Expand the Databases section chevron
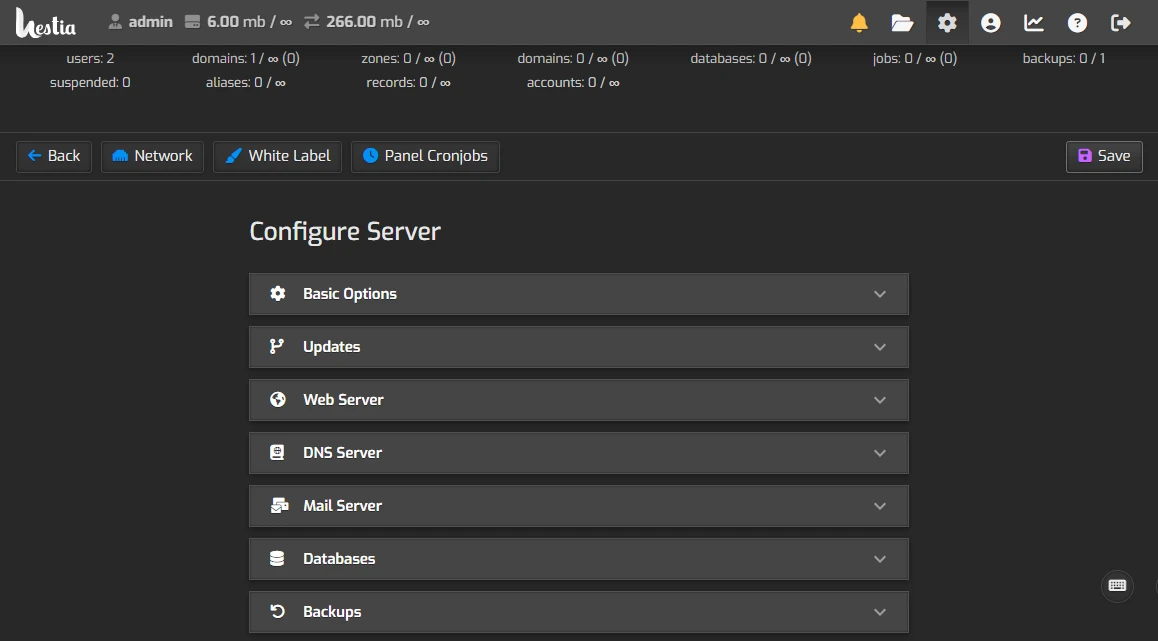Viewport: 1158px width, 641px height. tap(880, 559)
